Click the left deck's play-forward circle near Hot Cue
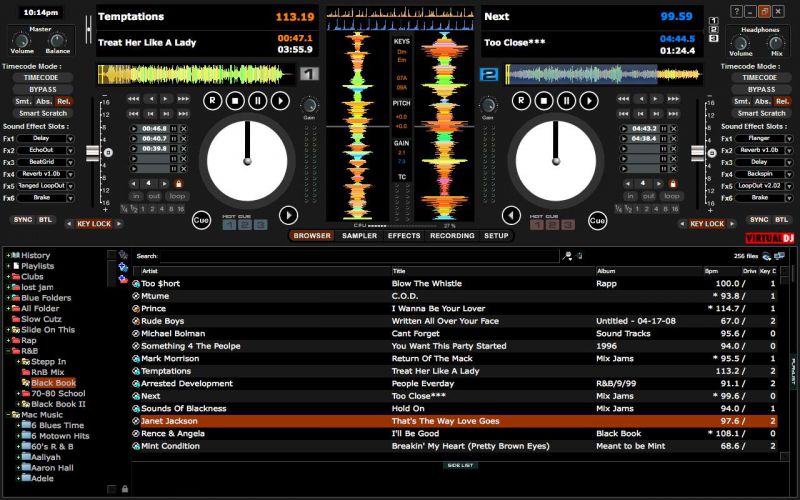 pyautogui.click(x=288, y=215)
